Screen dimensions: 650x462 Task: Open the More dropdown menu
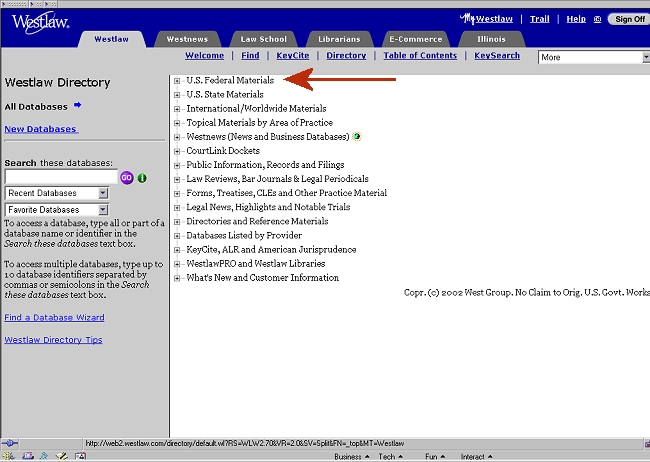[x=594, y=57]
